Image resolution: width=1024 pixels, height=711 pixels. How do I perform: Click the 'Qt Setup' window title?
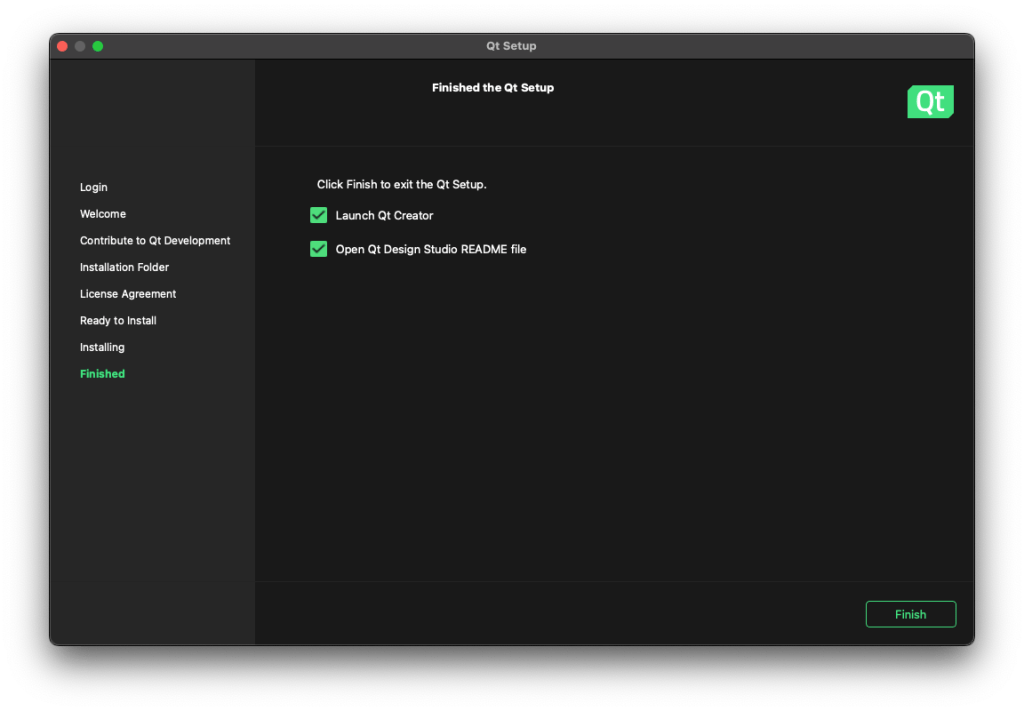pyautogui.click(x=511, y=46)
